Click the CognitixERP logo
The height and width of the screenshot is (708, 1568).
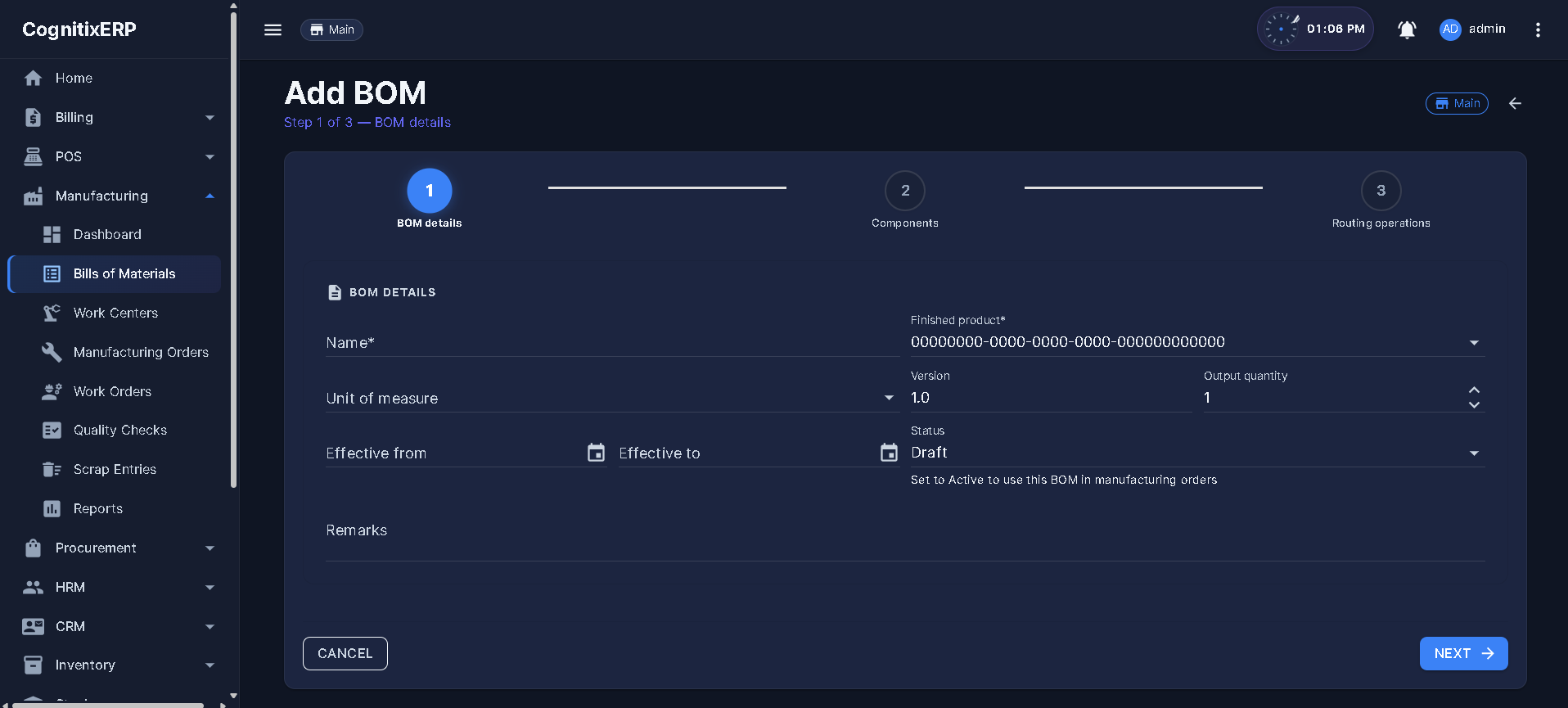[79, 29]
